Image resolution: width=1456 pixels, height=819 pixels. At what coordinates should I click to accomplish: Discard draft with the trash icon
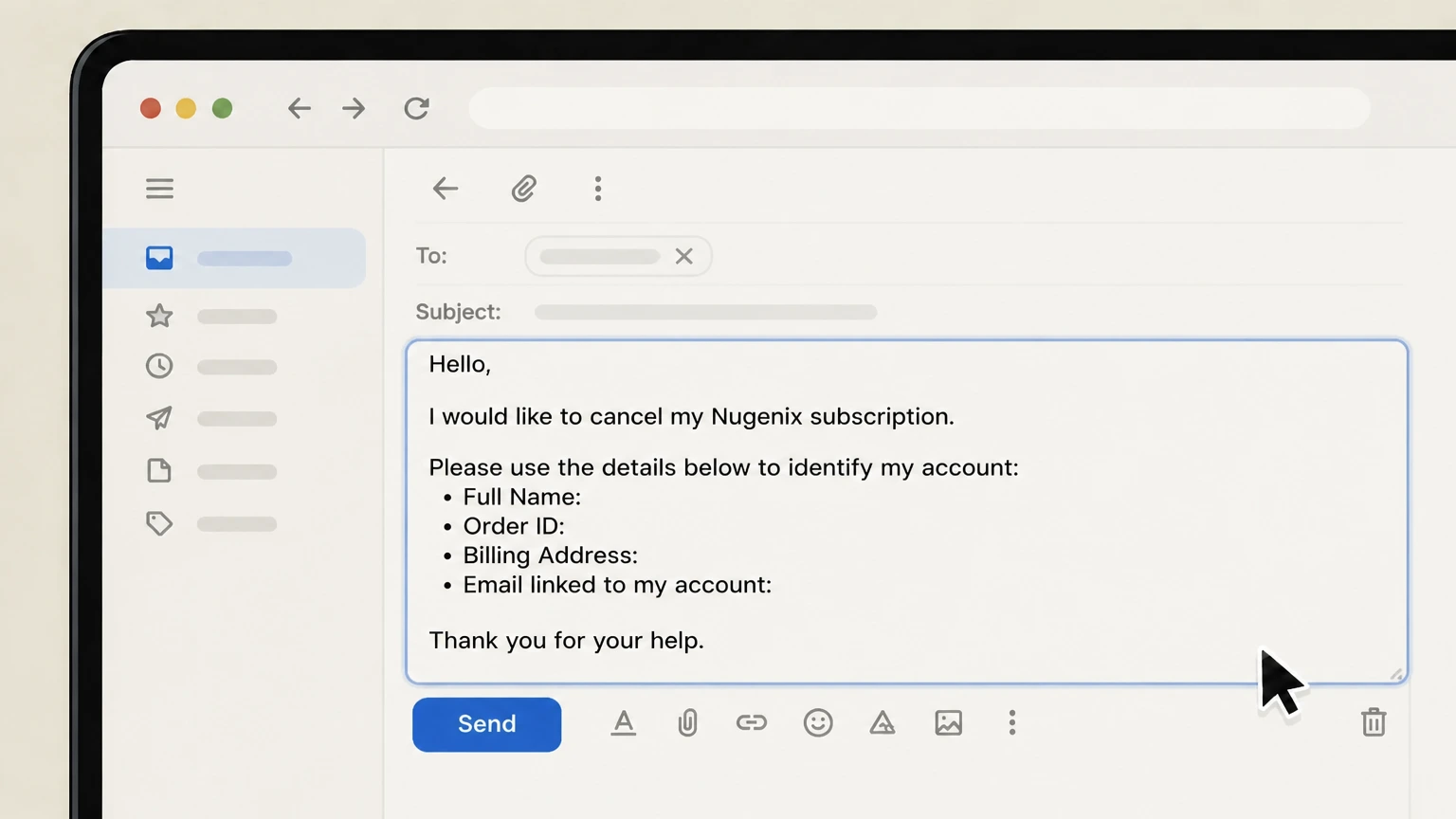(1374, 722)
